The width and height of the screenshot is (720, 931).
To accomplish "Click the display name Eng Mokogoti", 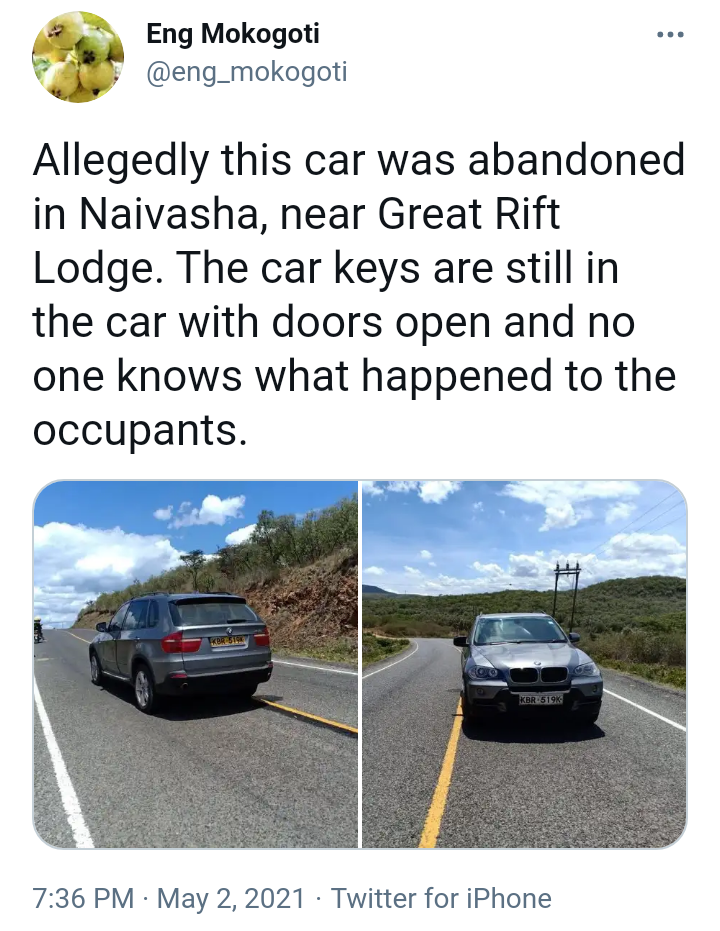I will 233,33.
